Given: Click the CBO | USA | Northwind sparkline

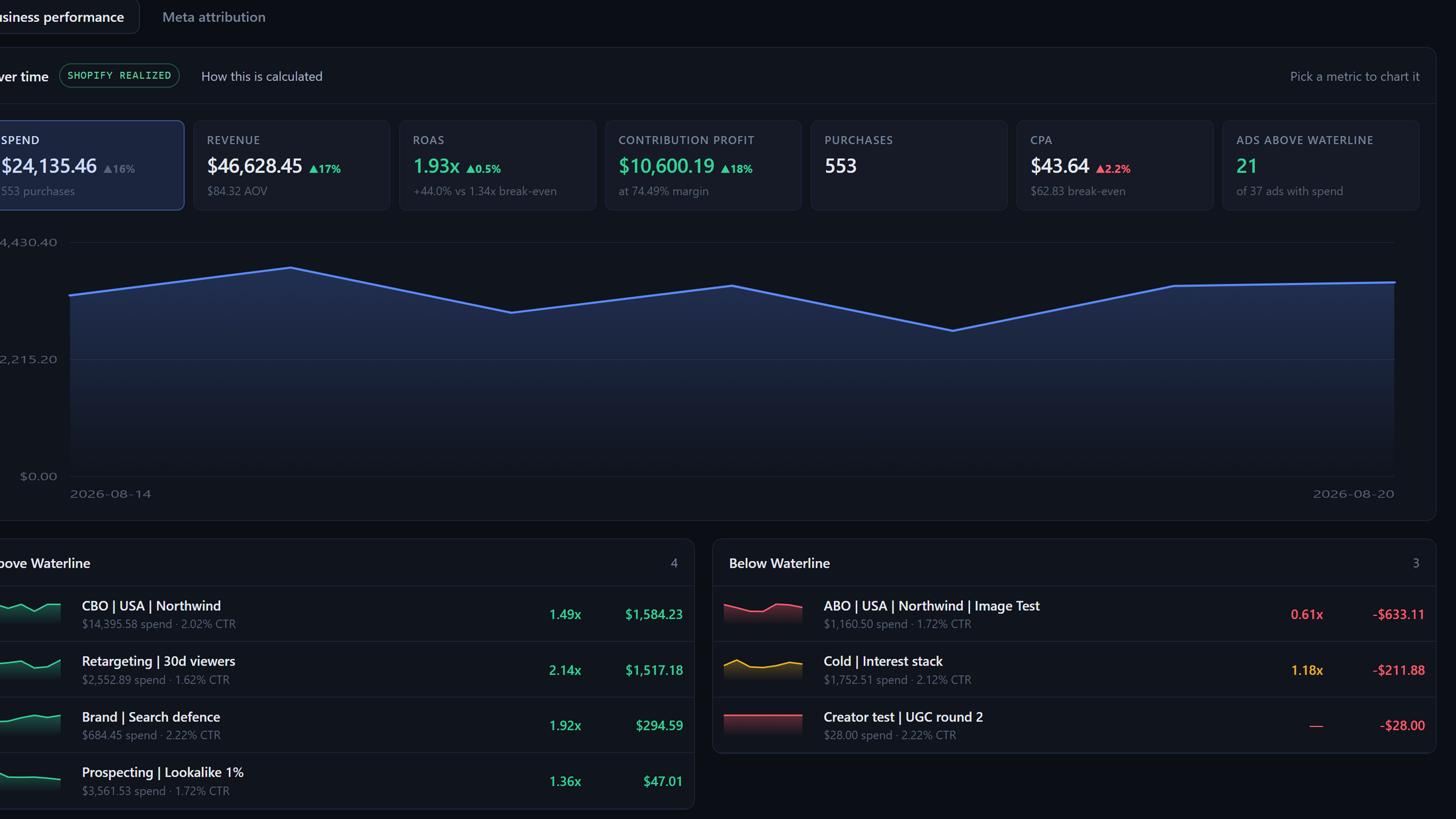Looking at the screenshot, I should (30, 614).
